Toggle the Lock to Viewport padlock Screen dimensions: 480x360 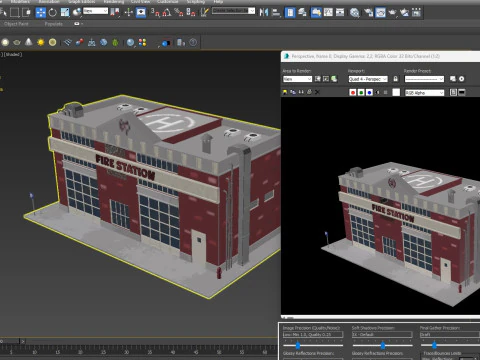(x=395, y=79)
